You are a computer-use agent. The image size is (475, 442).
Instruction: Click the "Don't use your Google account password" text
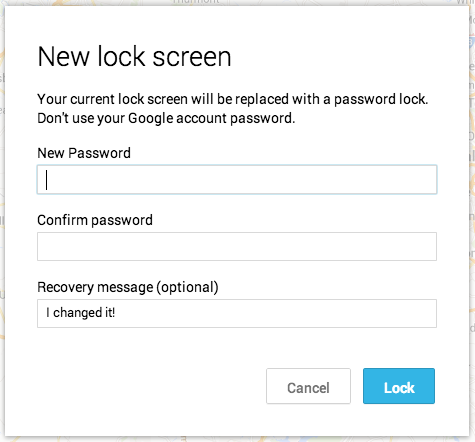coord(166,118)
